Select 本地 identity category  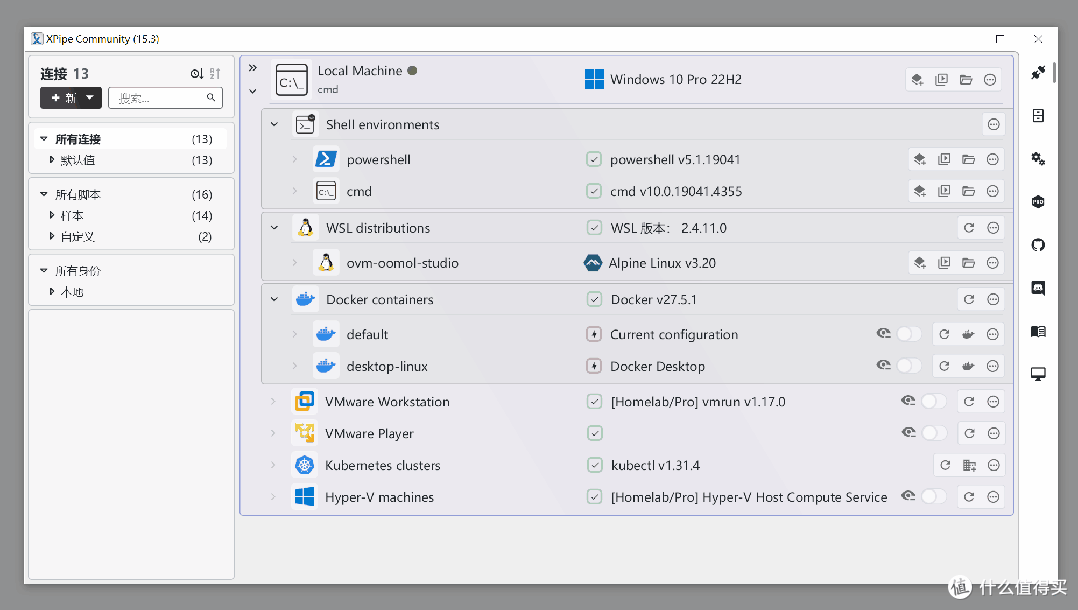(x=131, y=292)
